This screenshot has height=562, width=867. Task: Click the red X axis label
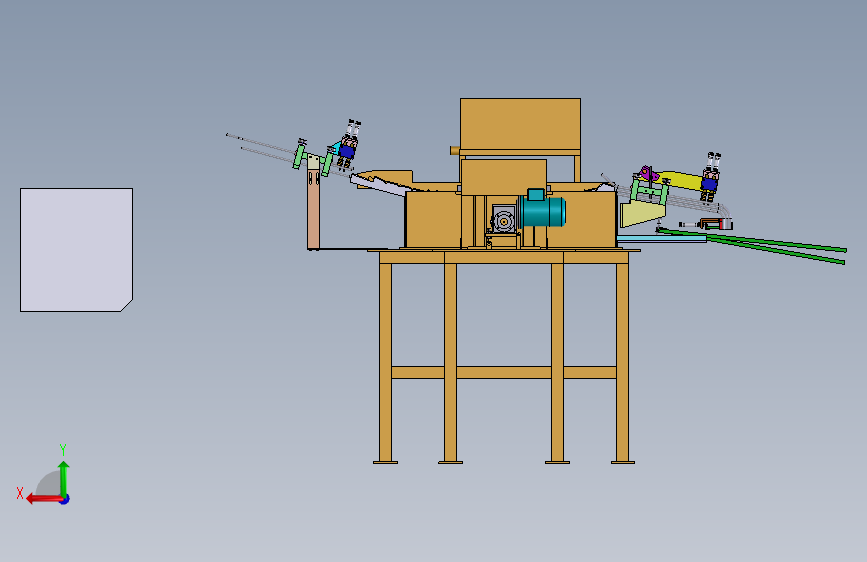pos(20,493)
